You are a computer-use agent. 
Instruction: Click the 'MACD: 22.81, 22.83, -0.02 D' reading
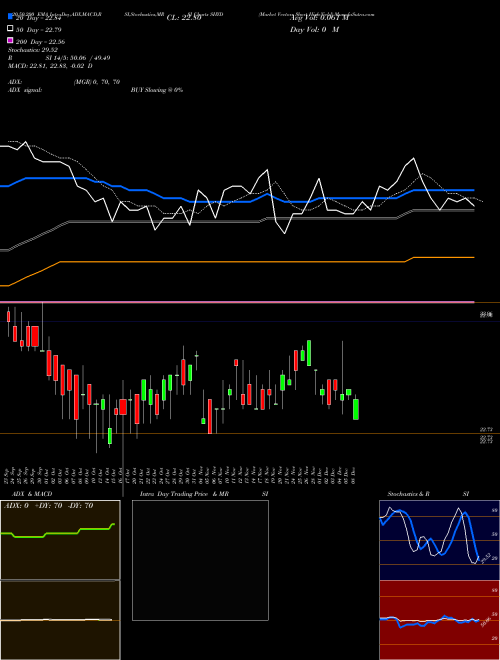[50, 66]
